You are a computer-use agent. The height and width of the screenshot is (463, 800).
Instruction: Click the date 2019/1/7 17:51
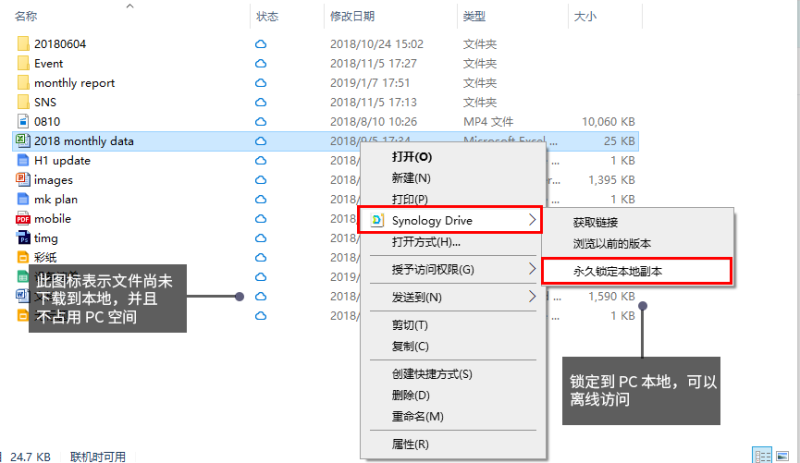(369, 83)
